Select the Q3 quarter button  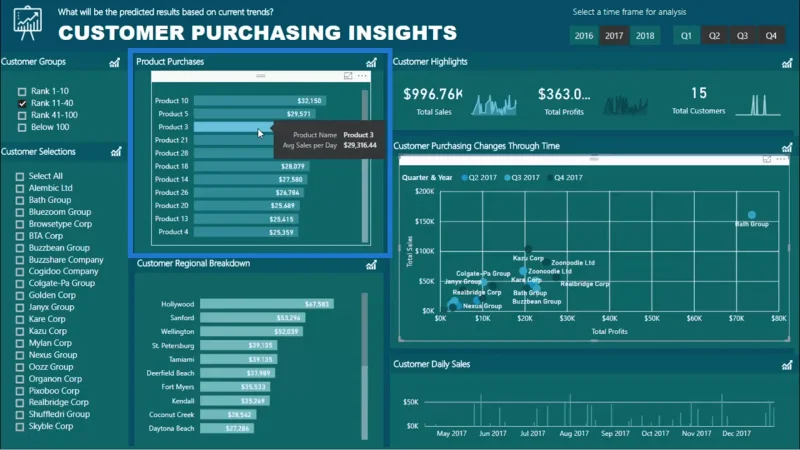coord(742,36)
